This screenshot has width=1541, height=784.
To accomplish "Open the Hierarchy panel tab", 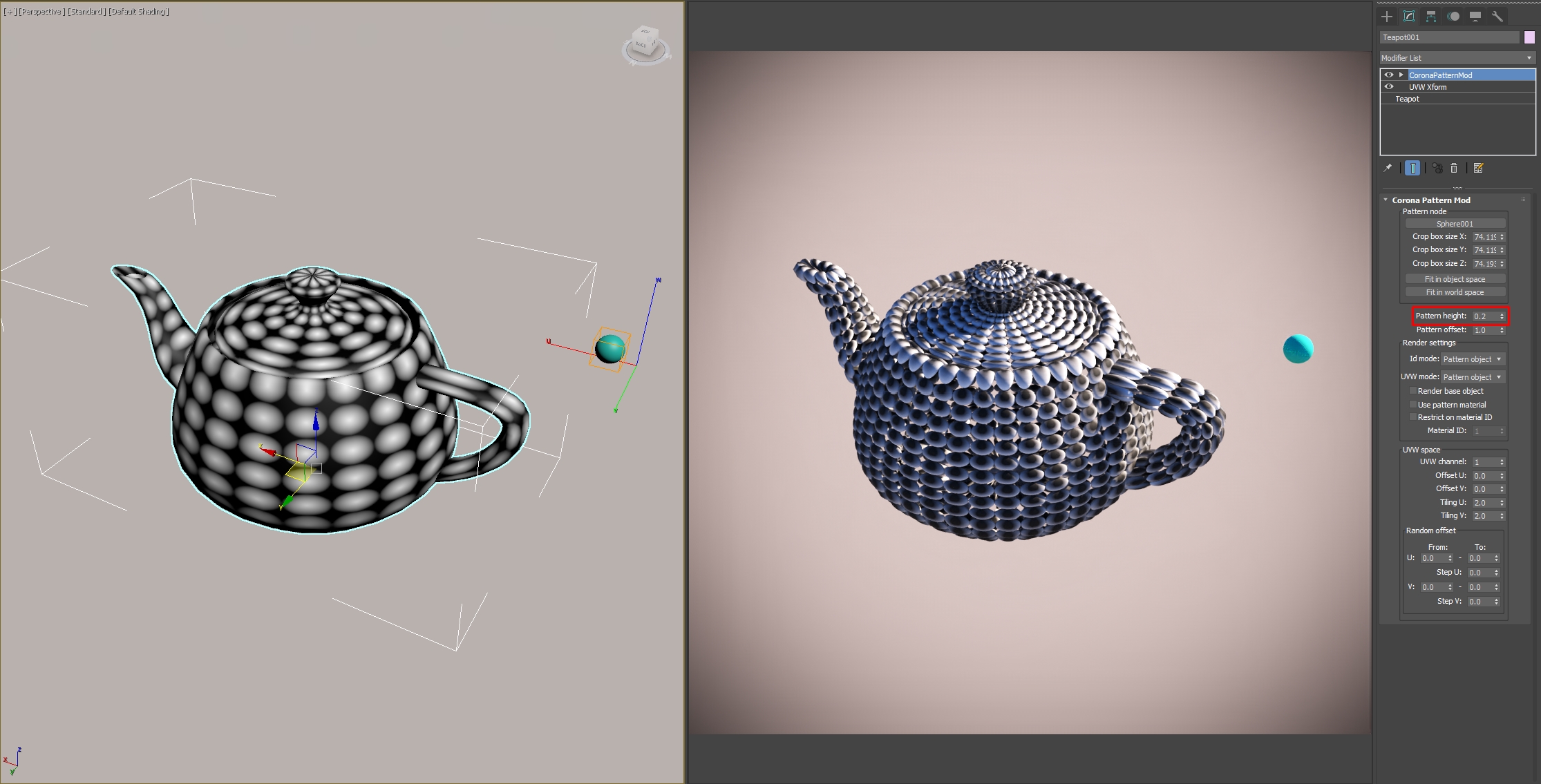I will (1431, 17).
